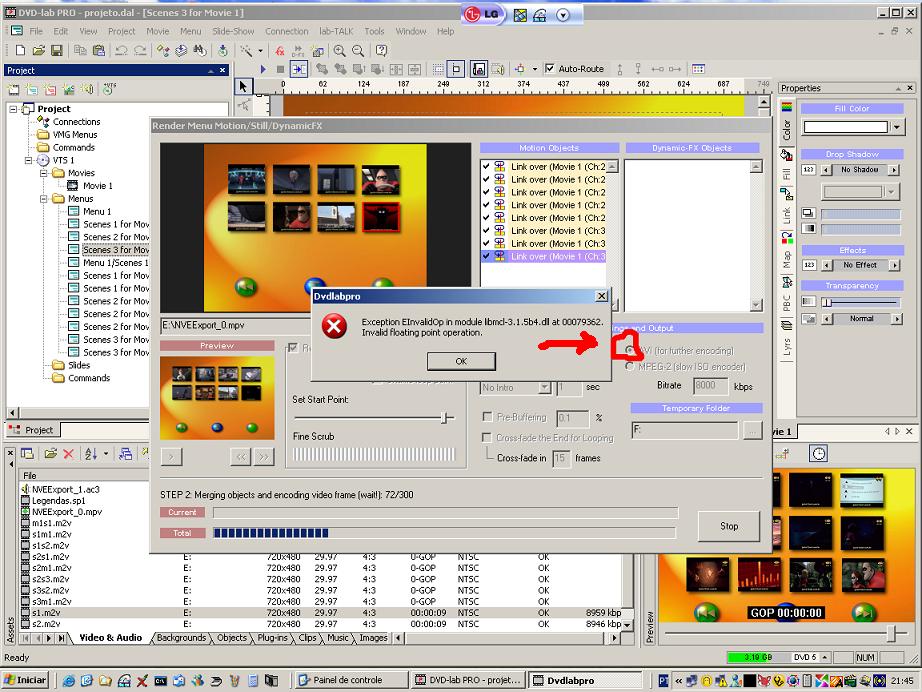Uncheck the second Link over motion object
Image resolution: width=922 pixels, height=692 pixels.
coord(486,179)
